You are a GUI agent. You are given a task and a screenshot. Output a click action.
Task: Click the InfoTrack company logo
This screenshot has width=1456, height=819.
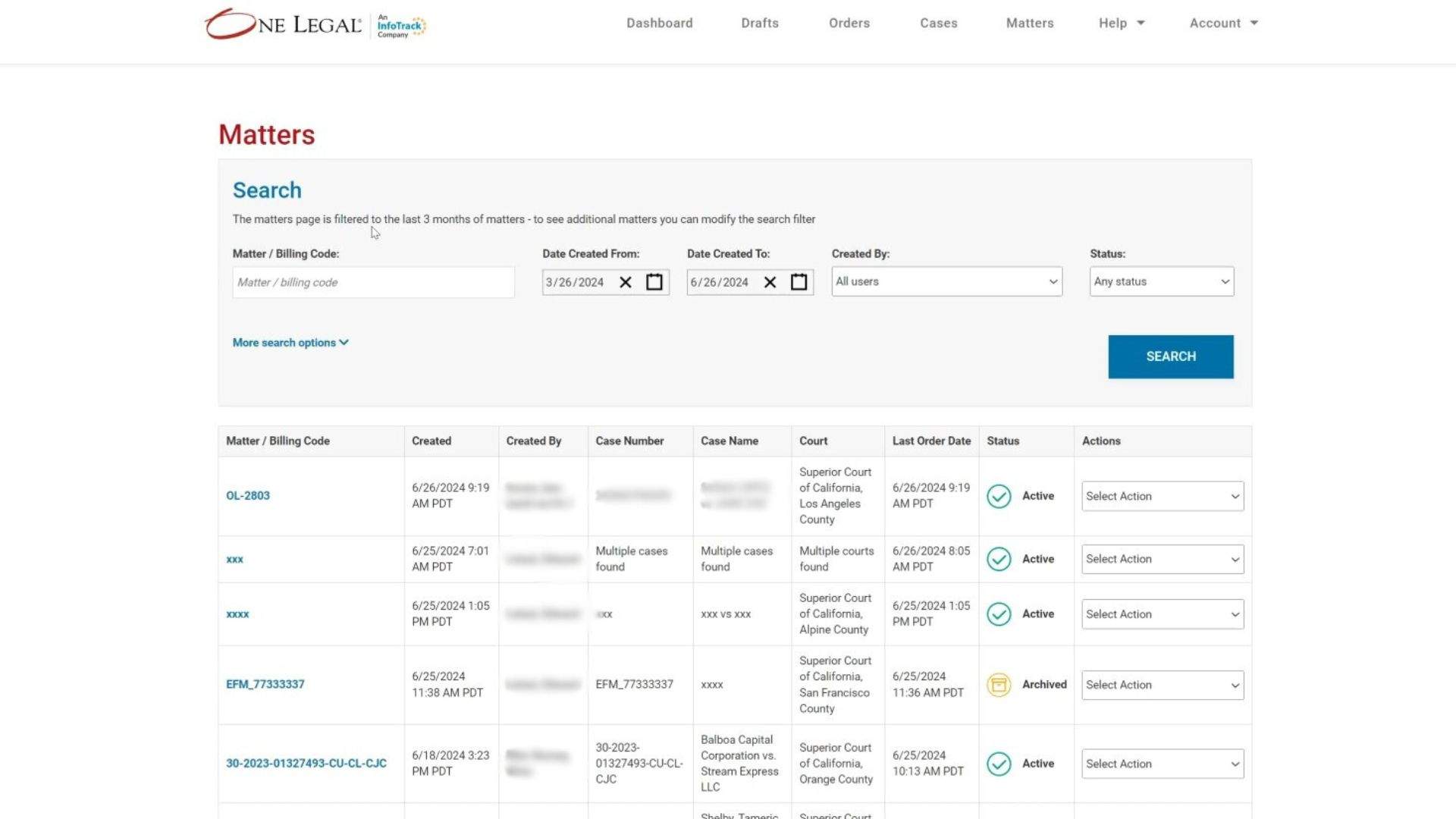(x=402, y=25)
